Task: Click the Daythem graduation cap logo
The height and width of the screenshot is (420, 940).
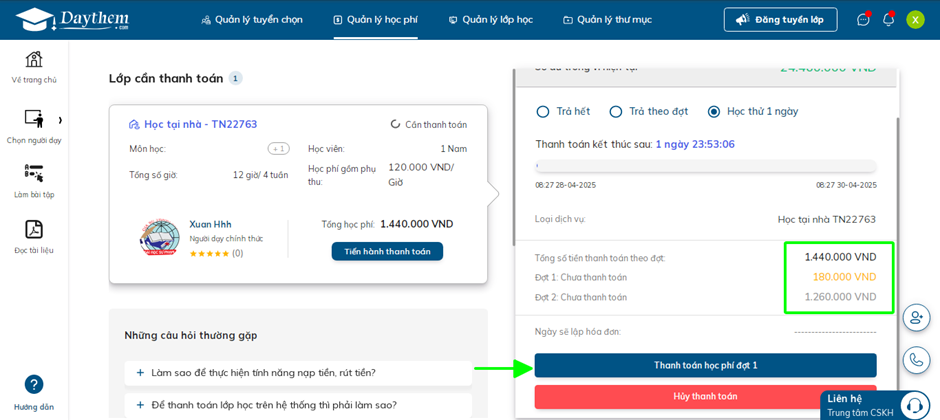Action: (73, 20)
